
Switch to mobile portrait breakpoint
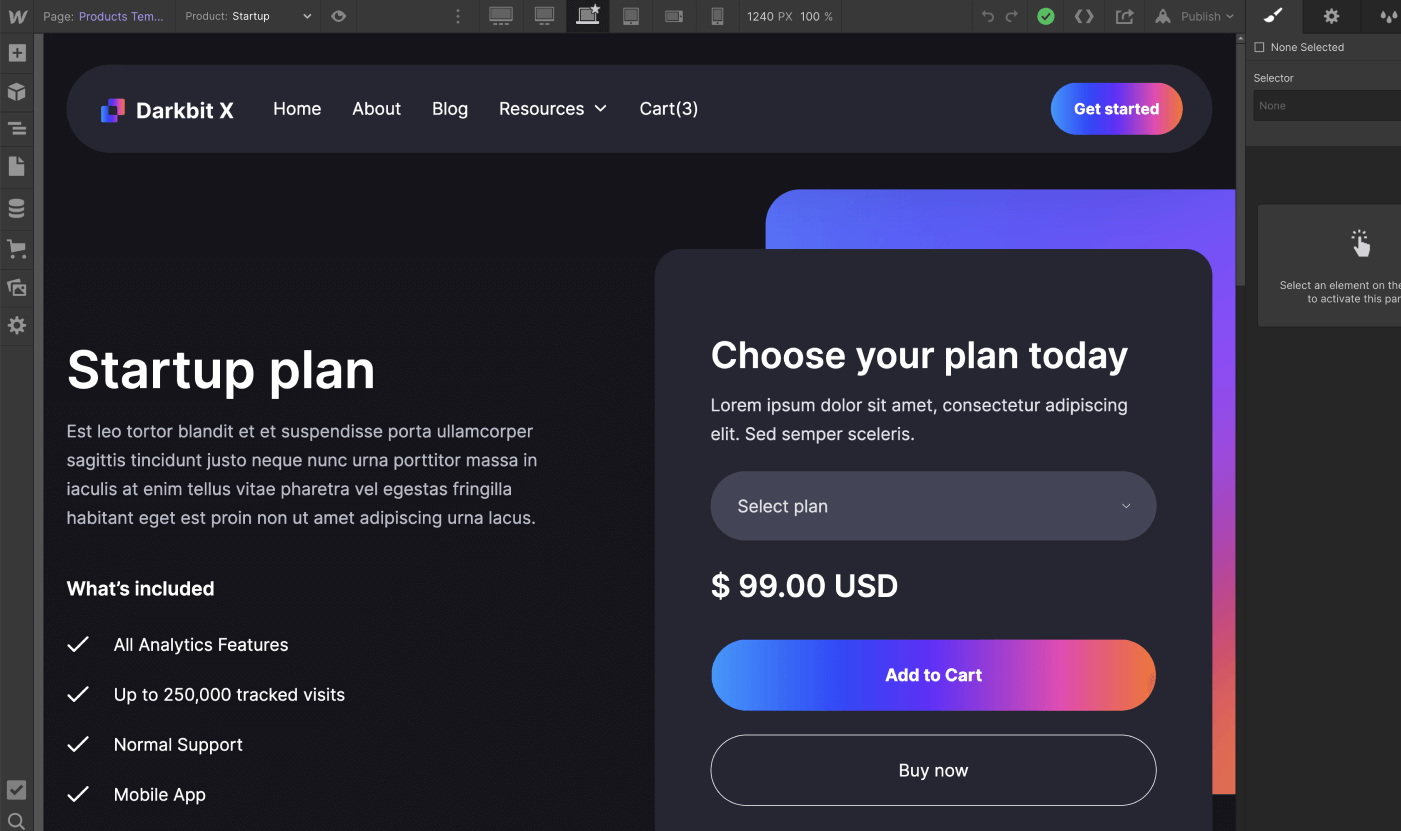pyautogui.click(x=717, y=16)
